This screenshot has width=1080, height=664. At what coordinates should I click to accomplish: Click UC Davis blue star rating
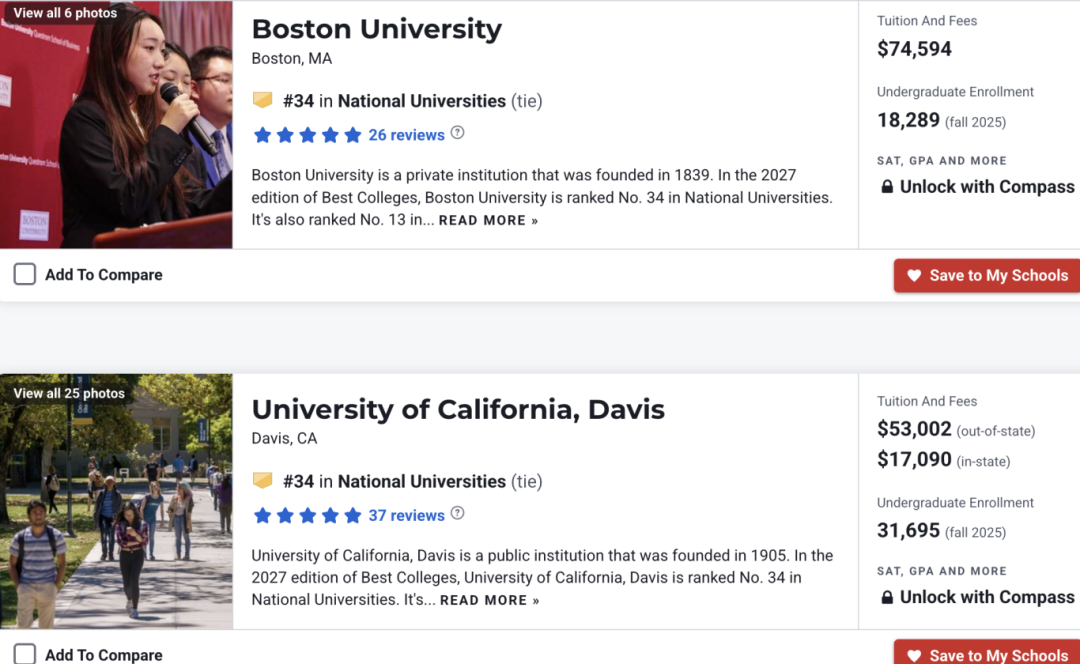[x=307, y=515]
